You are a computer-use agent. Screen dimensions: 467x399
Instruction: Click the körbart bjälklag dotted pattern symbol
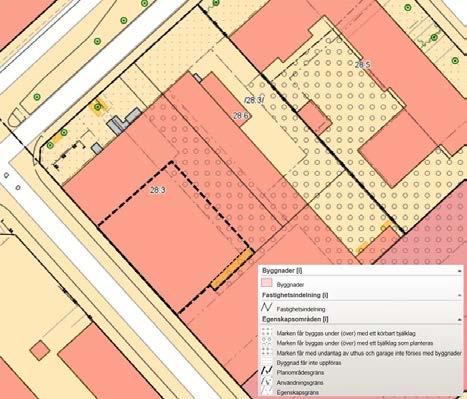pyautogui.click(x=267, y=332)
